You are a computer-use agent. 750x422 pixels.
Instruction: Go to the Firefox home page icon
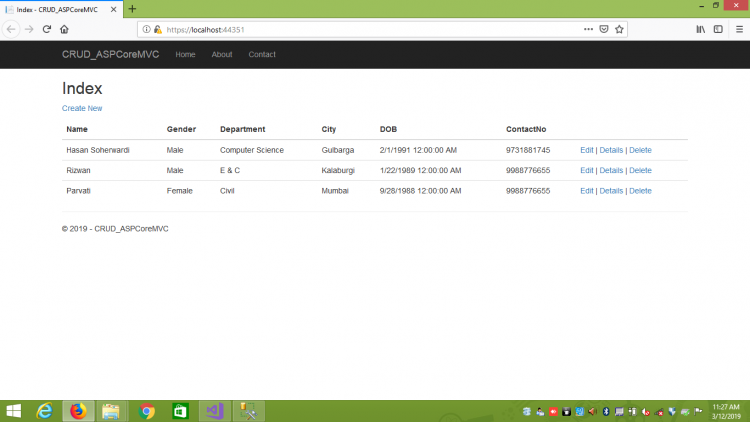(x=64, y=29)
